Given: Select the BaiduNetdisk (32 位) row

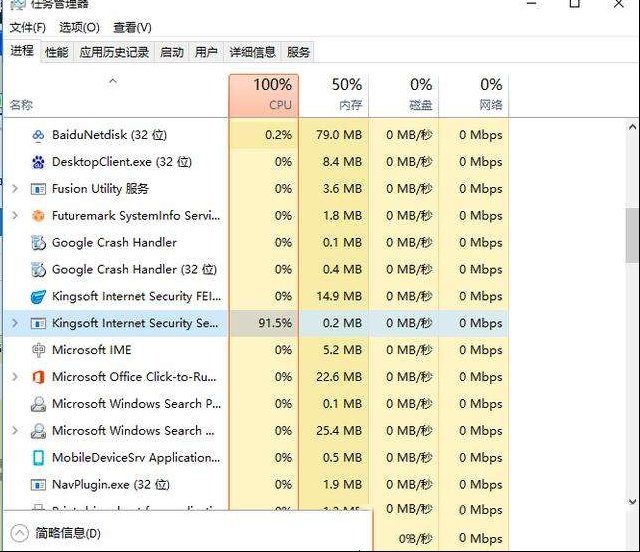Looking at the screenshot, I should (256, 135).
